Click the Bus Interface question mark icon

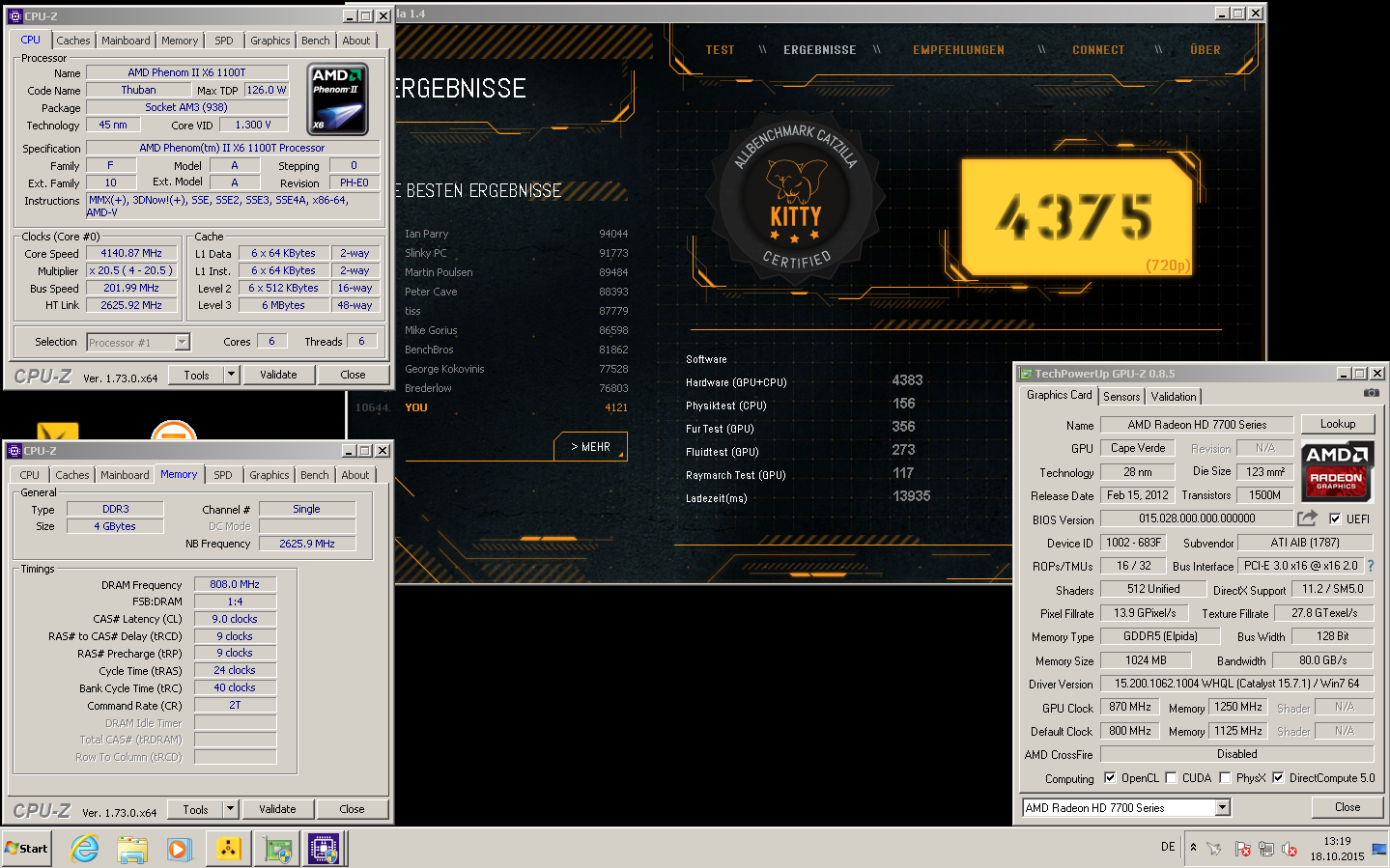[1370, 566]
